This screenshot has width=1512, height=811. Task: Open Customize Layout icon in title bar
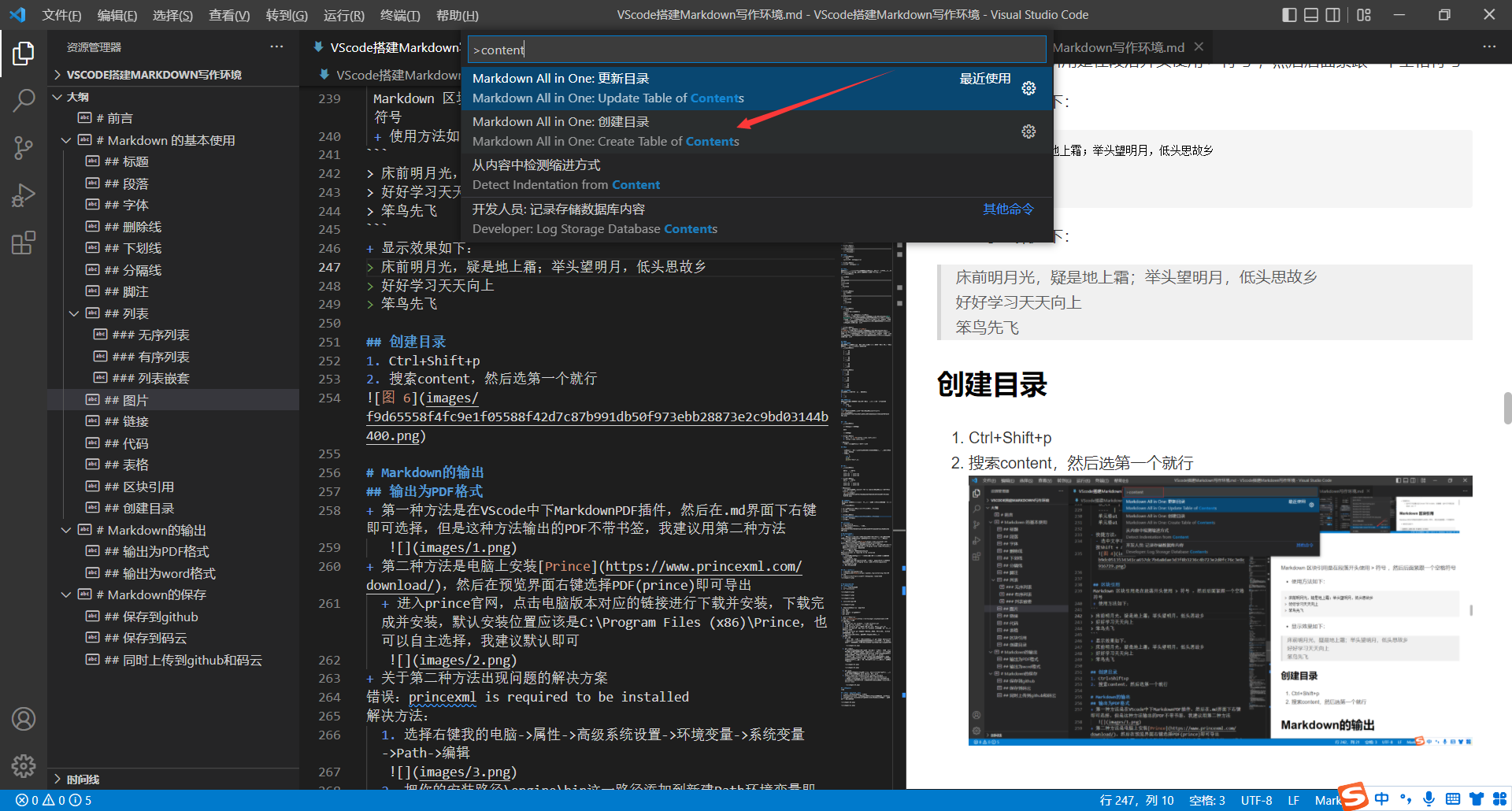[x=1364, y=15]
